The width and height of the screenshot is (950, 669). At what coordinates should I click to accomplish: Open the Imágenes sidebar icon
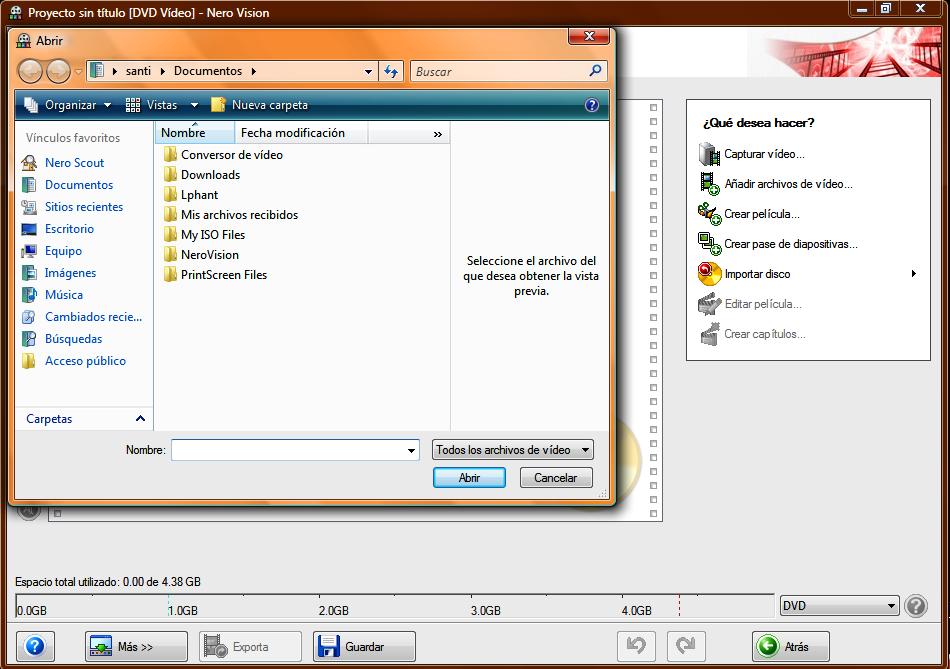click(x=28, y=273)
